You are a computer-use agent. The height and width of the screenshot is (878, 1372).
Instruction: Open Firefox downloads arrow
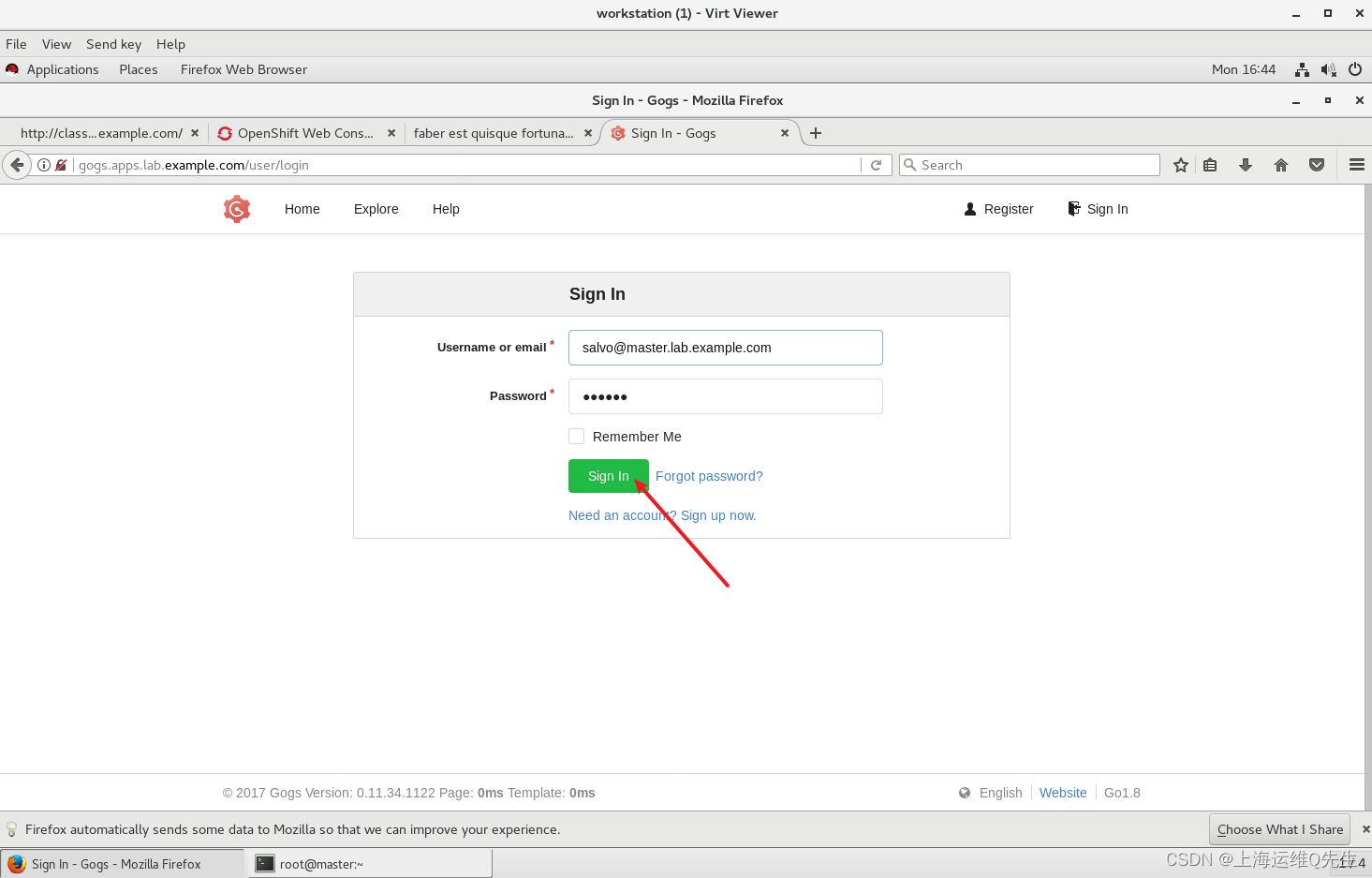coord(1246,165)
